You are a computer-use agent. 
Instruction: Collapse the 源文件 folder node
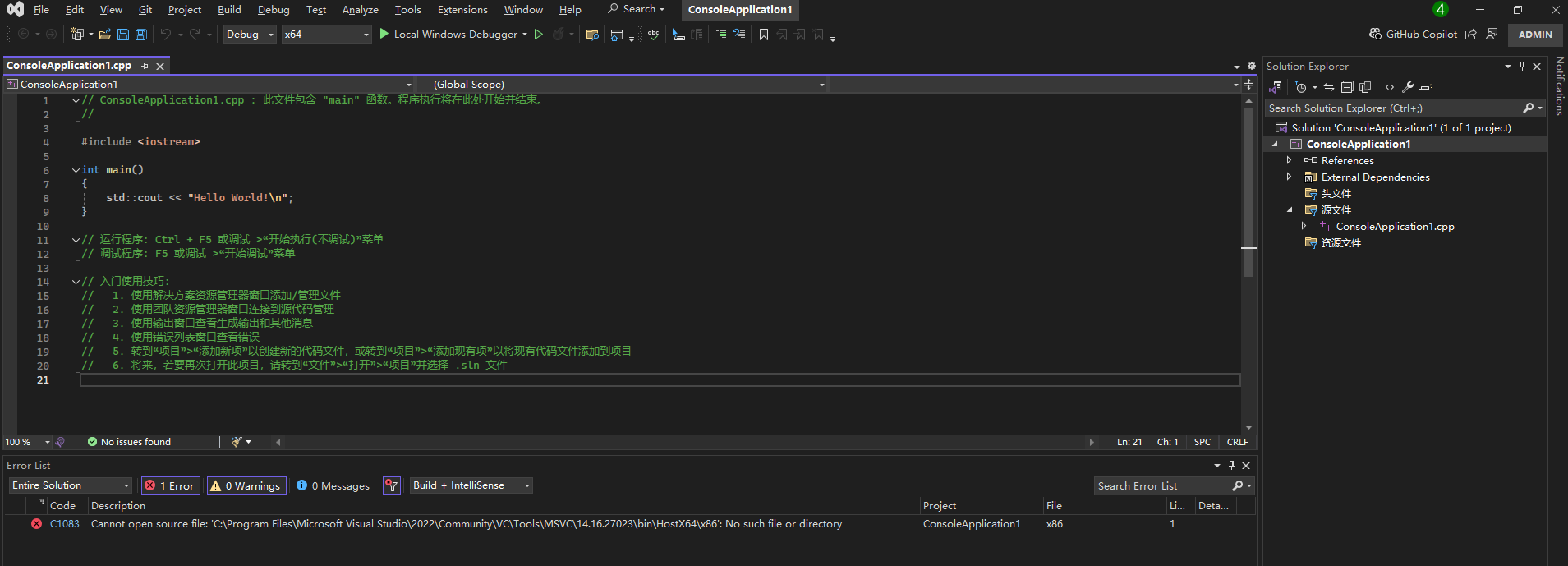[x=1289, y=209]
